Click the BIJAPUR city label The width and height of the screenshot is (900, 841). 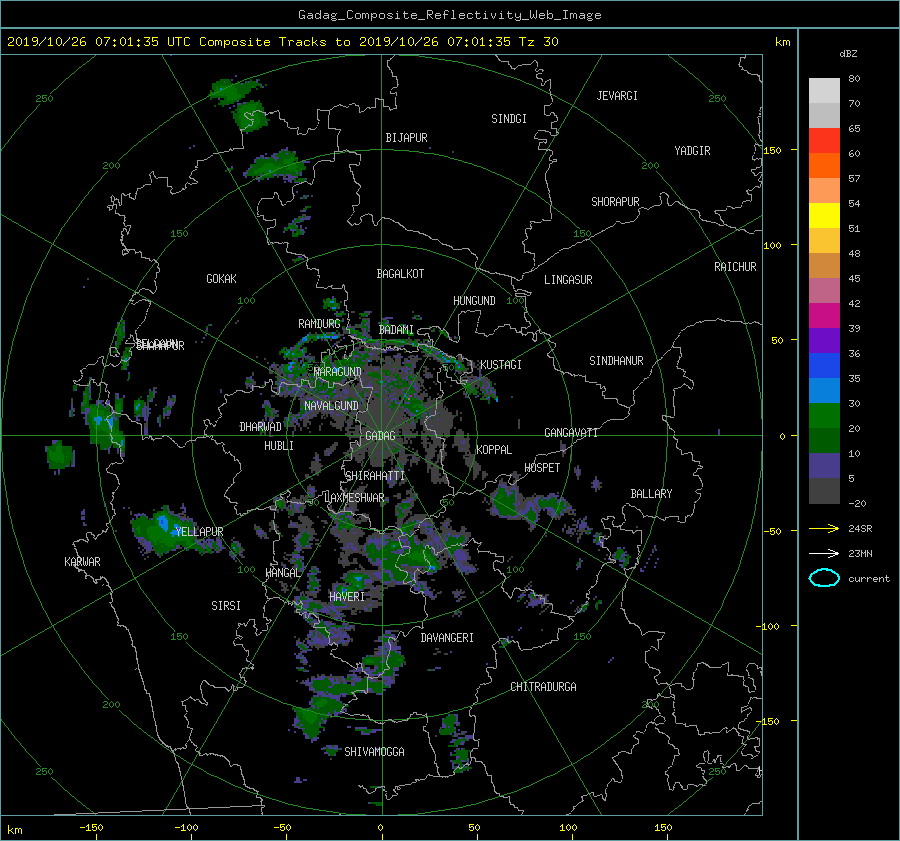point(406,138)
